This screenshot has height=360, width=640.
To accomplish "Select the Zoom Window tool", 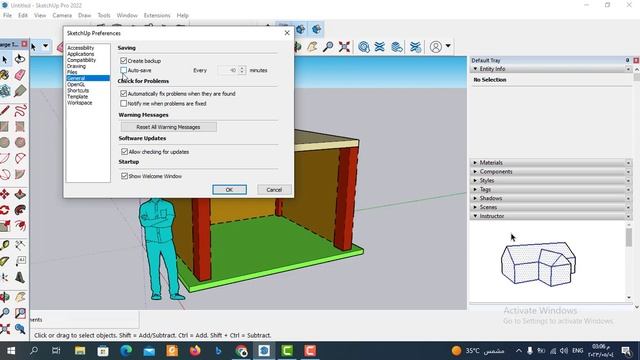I will point(20,313).
